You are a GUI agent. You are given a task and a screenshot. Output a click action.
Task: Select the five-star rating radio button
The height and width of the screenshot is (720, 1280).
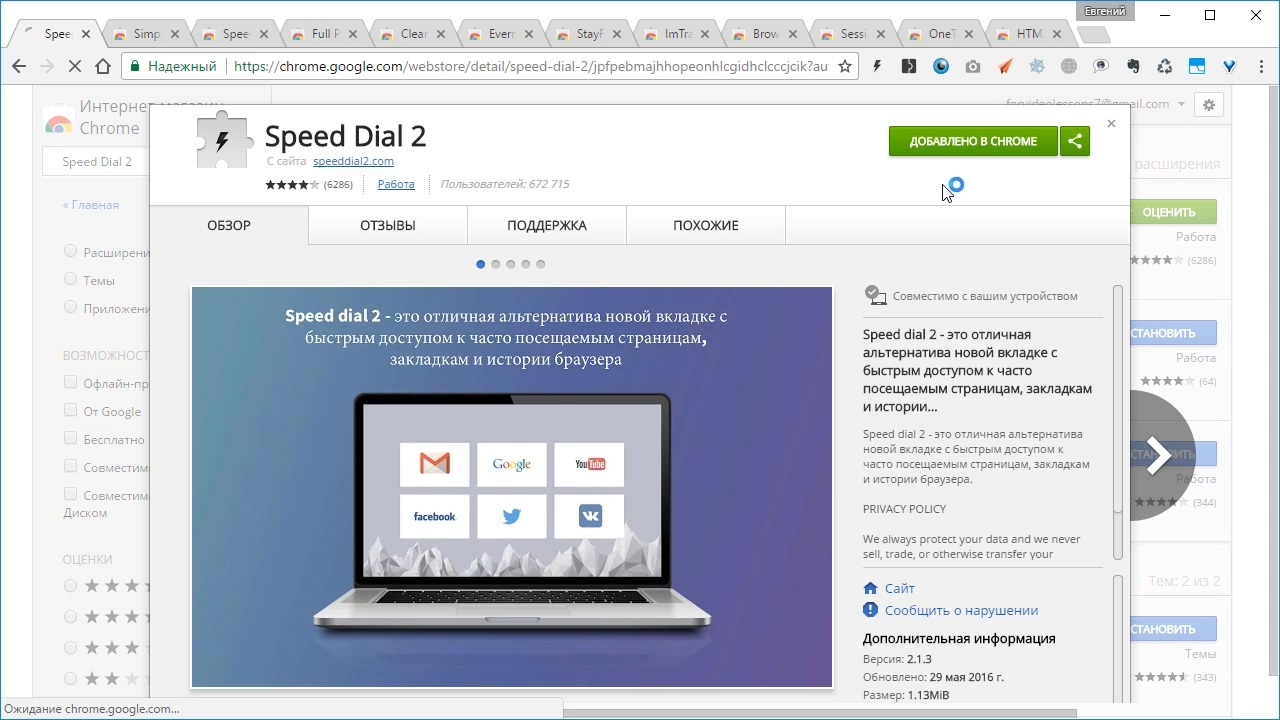(70, 586)
